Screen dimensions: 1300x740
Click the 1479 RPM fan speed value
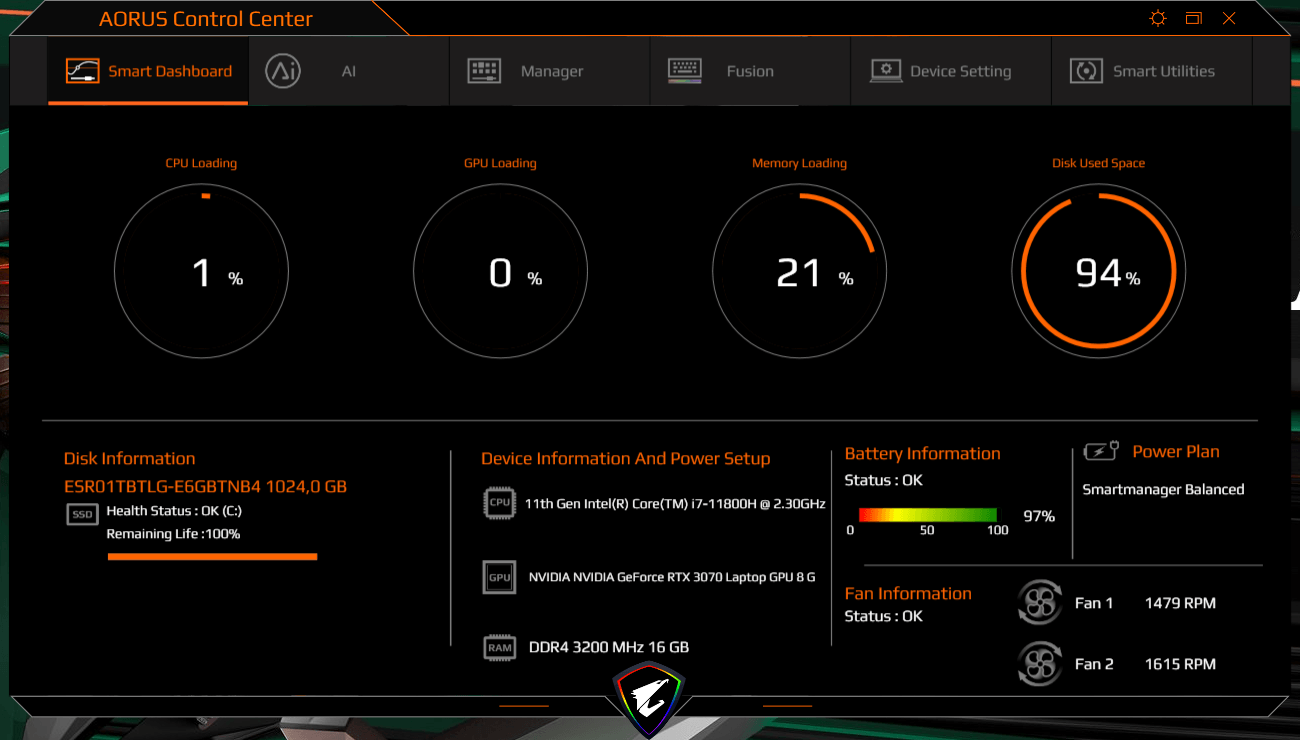(x=1180, y=603)
